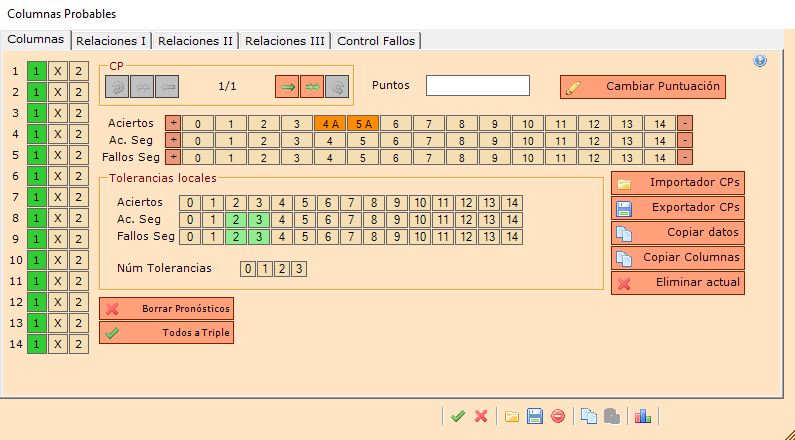Toggle 9 in top Ac. Seg row
The image size is (795, 440).
click(494, 140)
